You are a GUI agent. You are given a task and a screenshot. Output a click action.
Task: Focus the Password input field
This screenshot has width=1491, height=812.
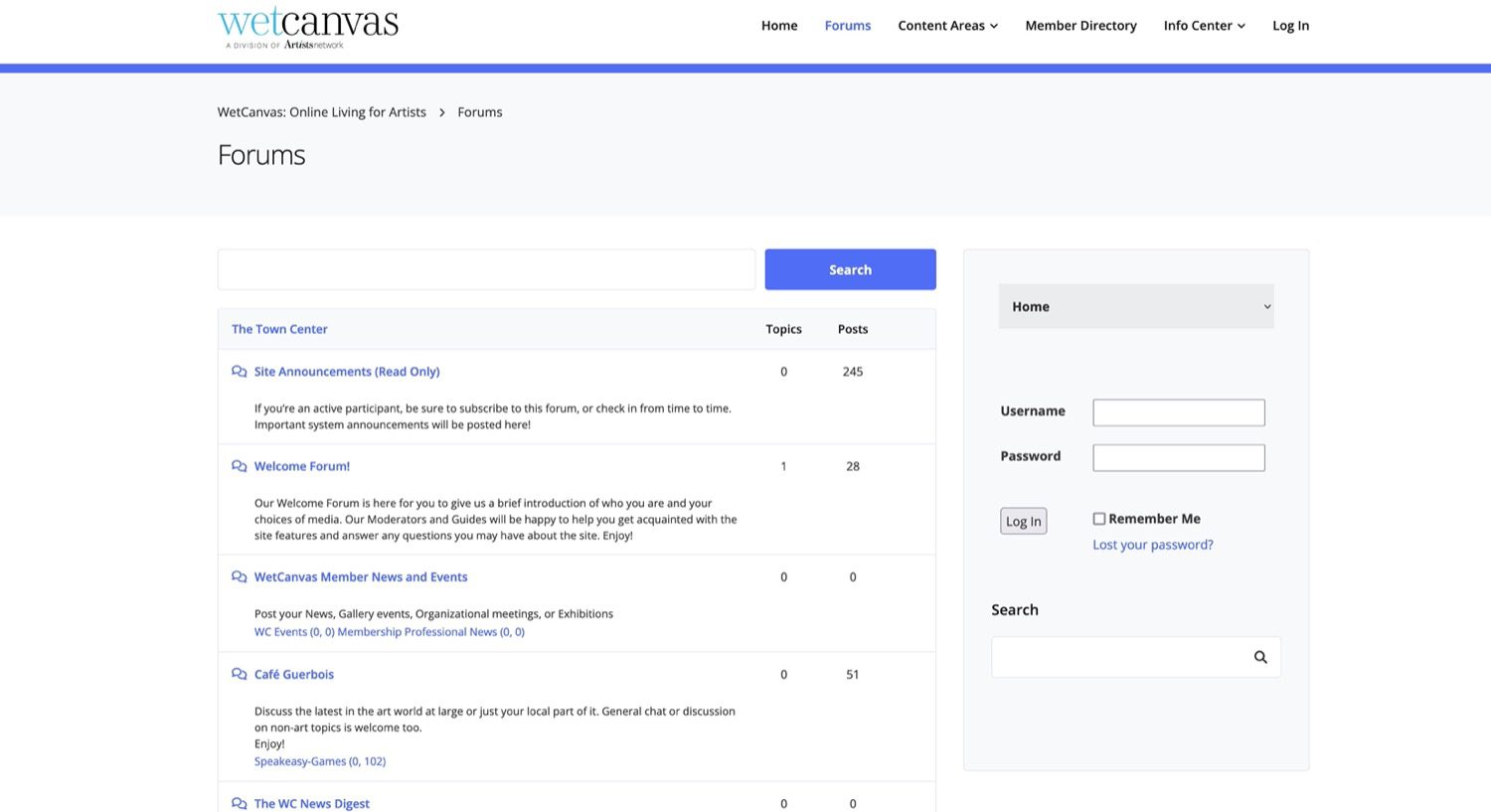(x=1178, y=457)
